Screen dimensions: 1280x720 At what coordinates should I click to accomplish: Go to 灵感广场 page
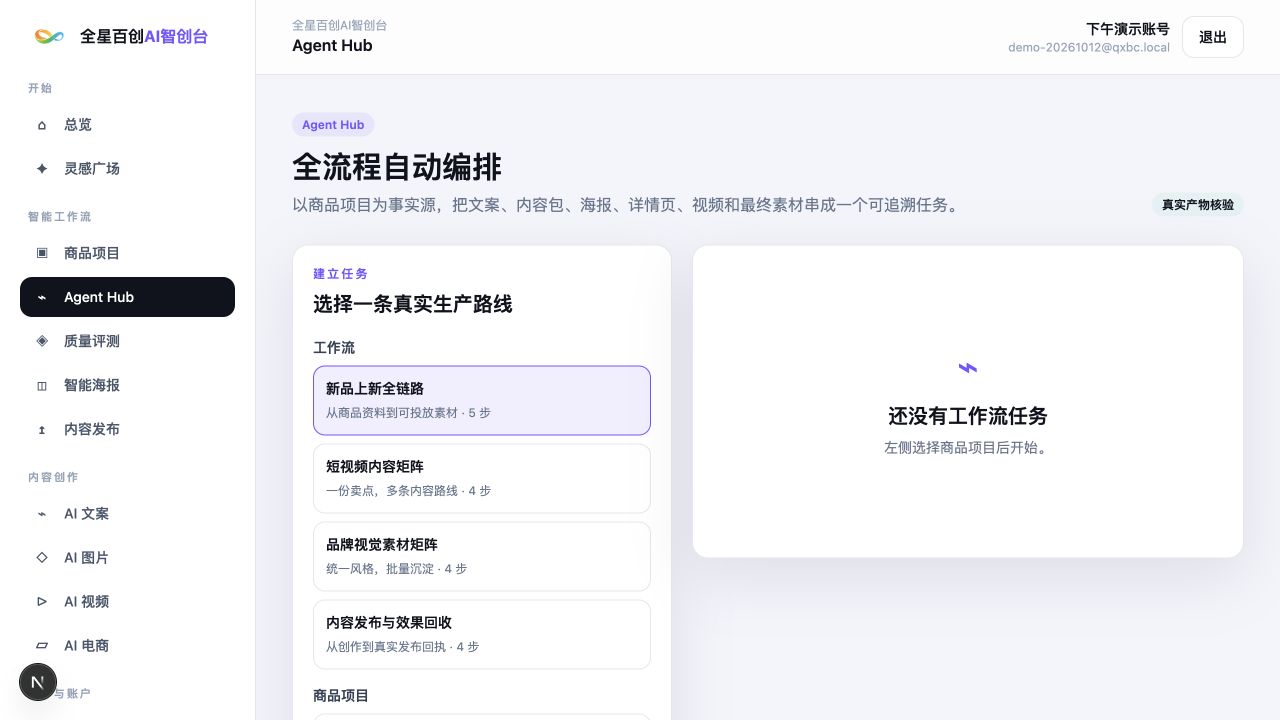tap(127, 169)
